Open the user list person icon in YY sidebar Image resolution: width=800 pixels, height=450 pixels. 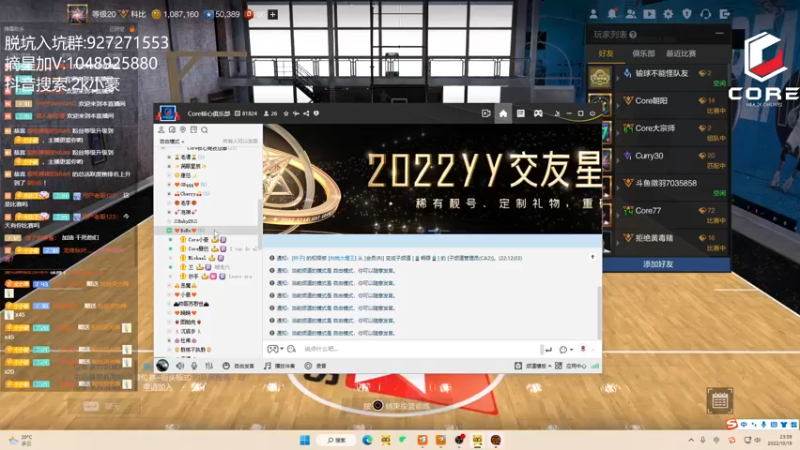pos(161,130)
